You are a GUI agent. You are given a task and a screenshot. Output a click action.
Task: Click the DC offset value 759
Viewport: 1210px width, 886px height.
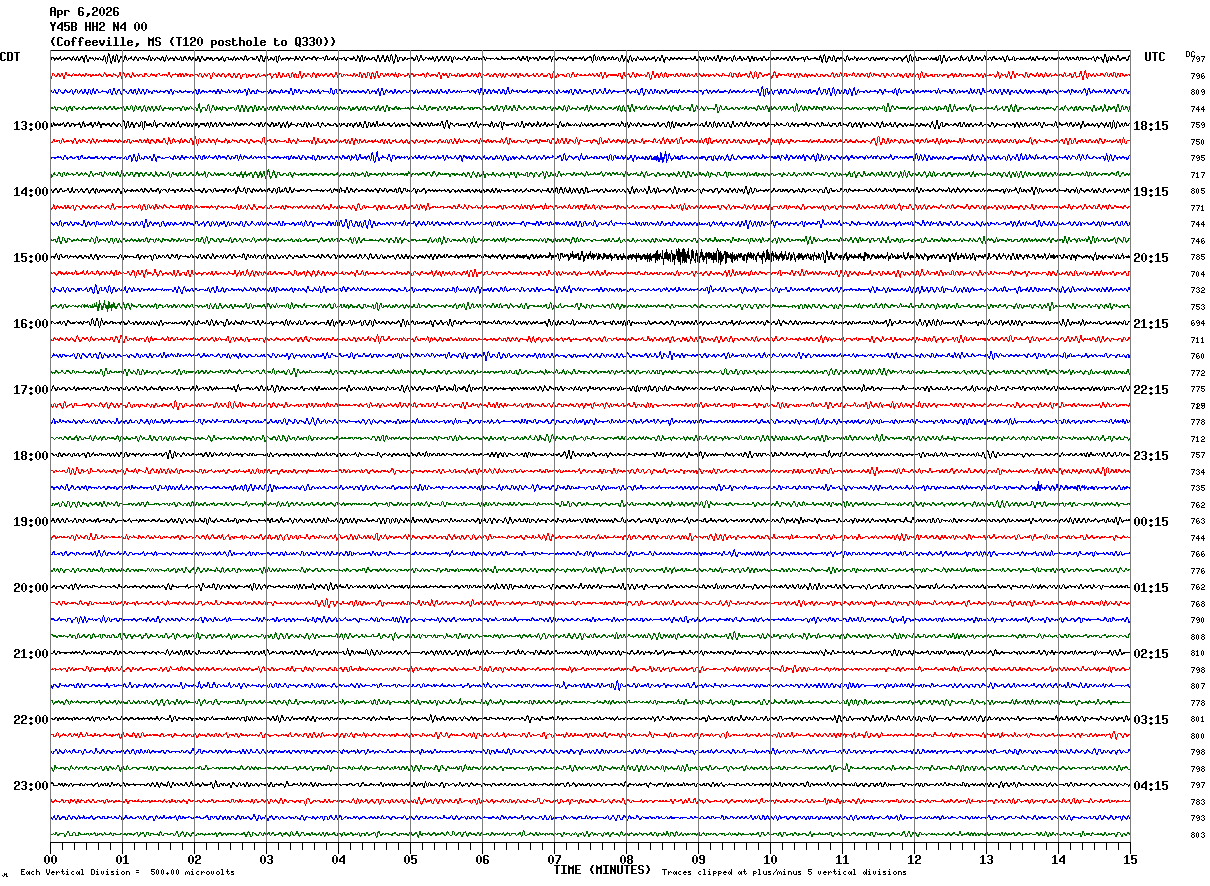tap(1197, 125)
